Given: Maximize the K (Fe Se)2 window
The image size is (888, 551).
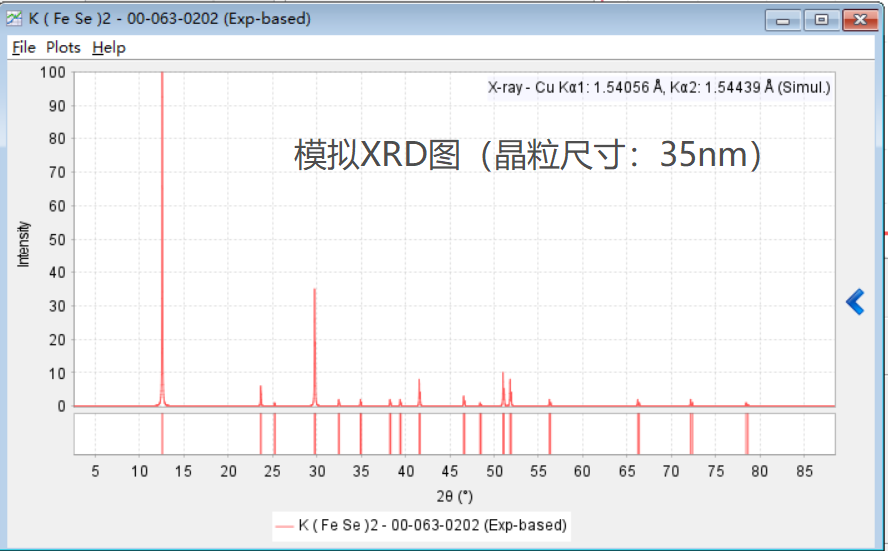Looking at the screenshot, I should coord(821,20).
